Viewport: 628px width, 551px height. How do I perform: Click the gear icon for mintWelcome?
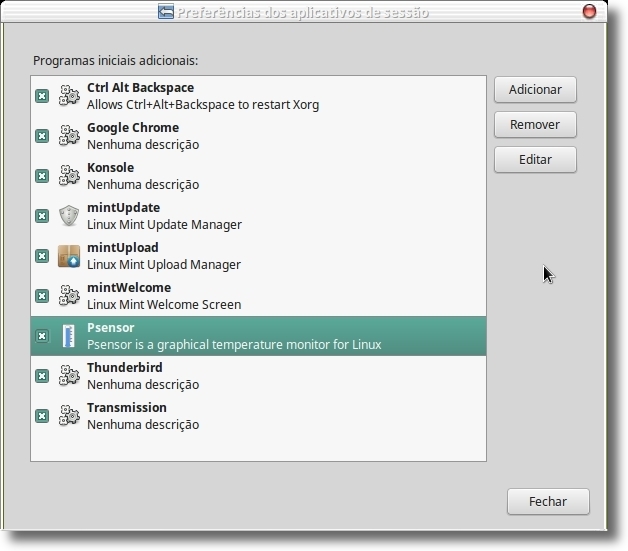[69, 296]
